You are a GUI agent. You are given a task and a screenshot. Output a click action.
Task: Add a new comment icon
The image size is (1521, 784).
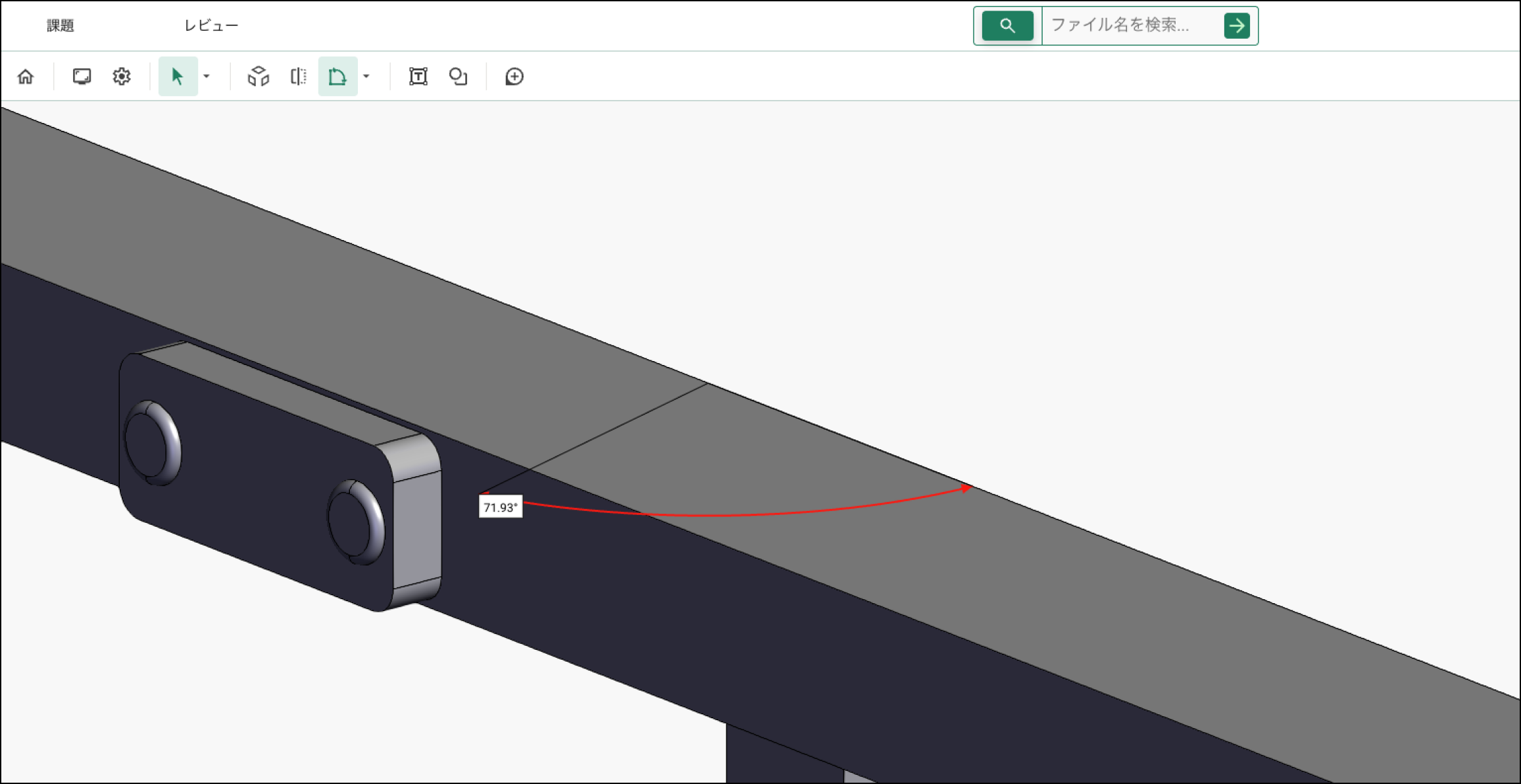pos(514,77)
